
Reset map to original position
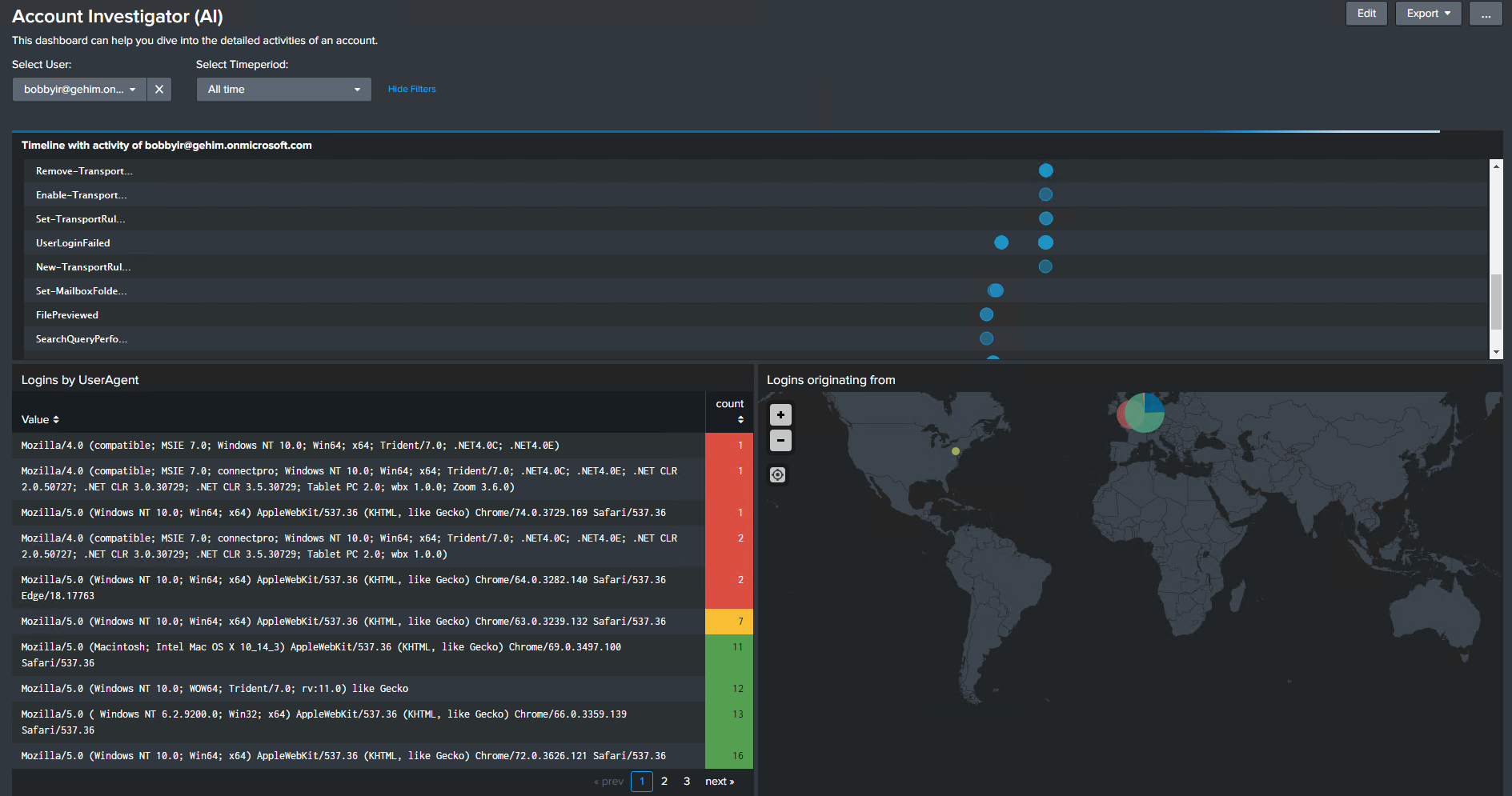tap(777, 475)
